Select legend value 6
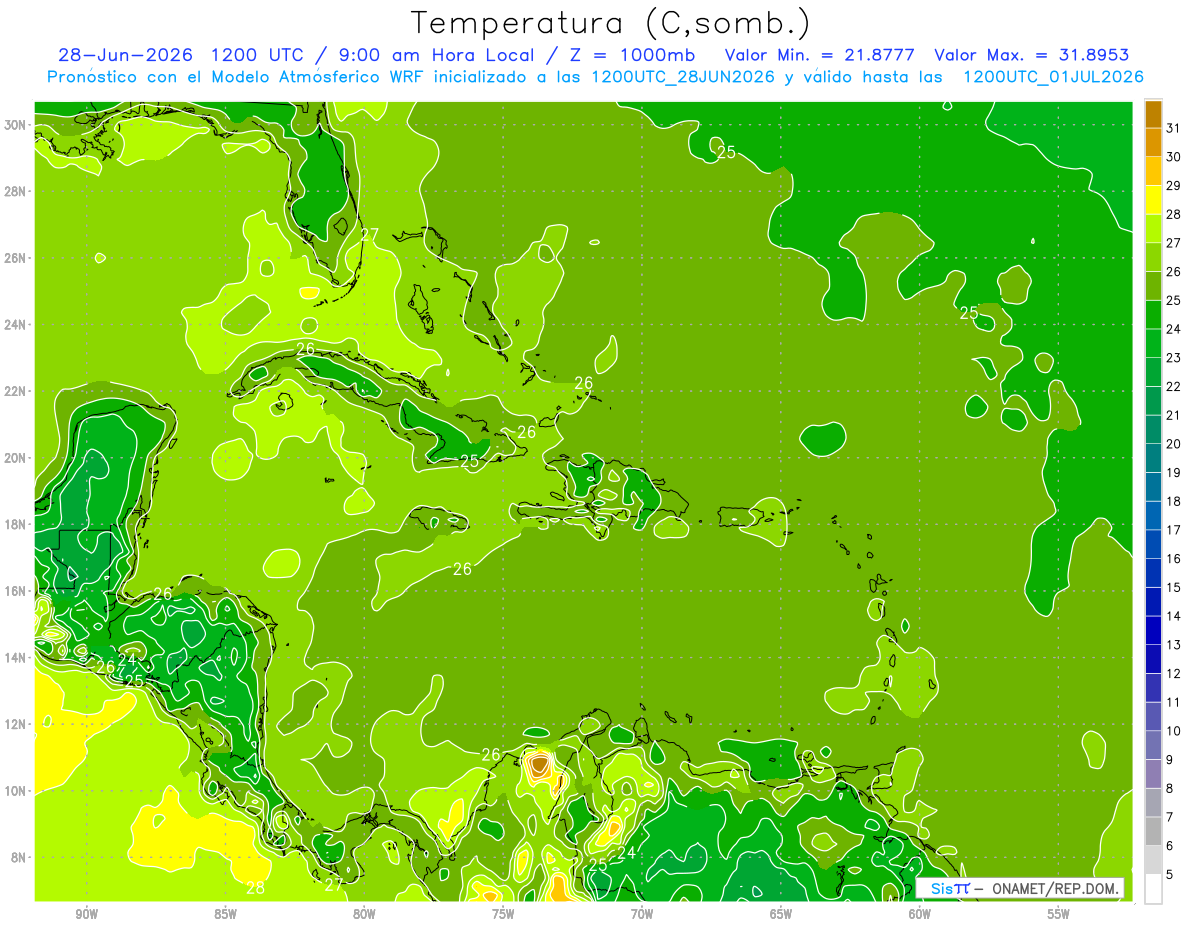The width and height of the screenshot is (1200, 927). 1170,845
